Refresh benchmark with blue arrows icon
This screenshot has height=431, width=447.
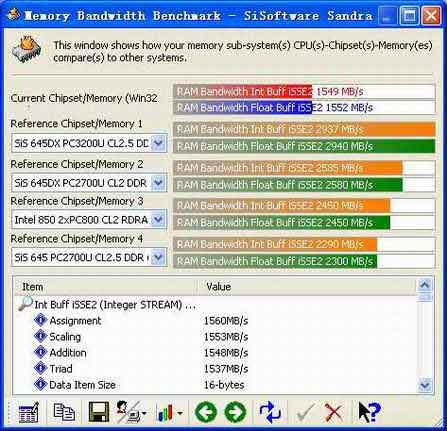pos(270,412)
